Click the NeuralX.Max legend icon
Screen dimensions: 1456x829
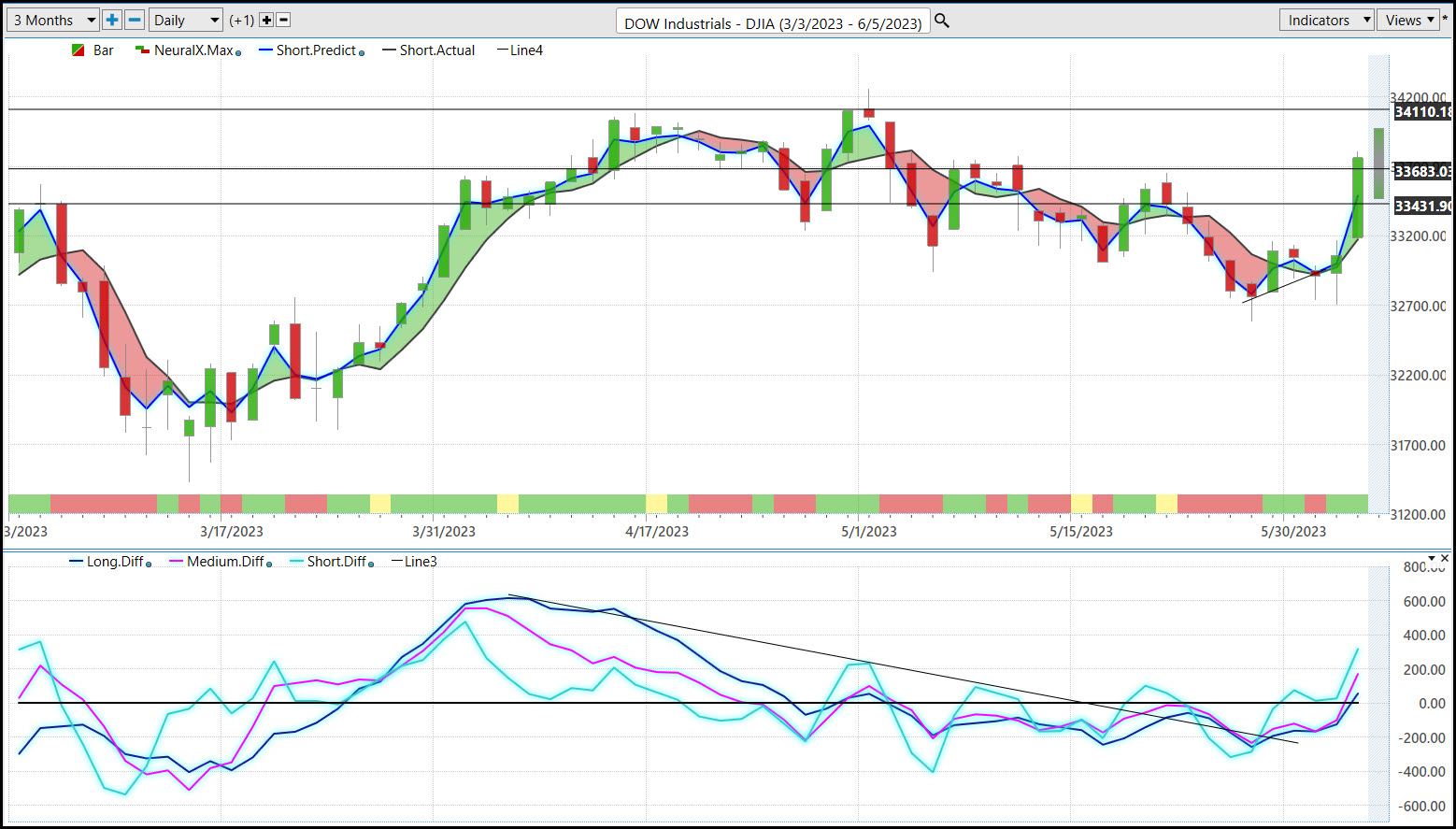point(142,50)
